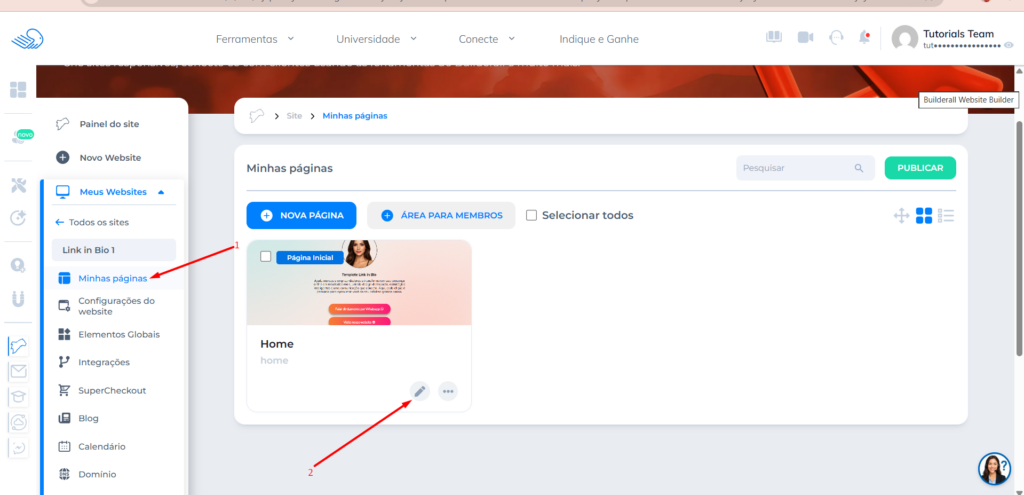
Task: Click the video camera icon in header
Action: [x=805, y=38]
